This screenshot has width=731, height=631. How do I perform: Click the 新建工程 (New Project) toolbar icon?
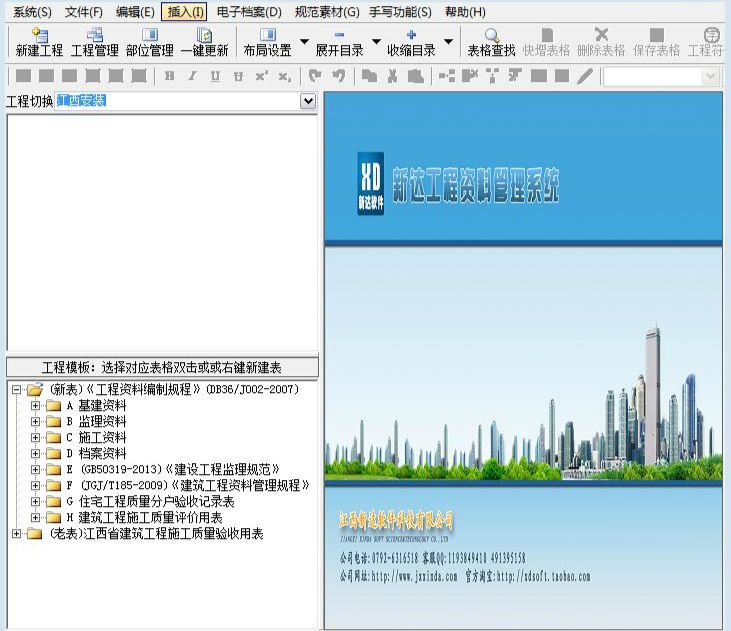click(x=39, y=42)
